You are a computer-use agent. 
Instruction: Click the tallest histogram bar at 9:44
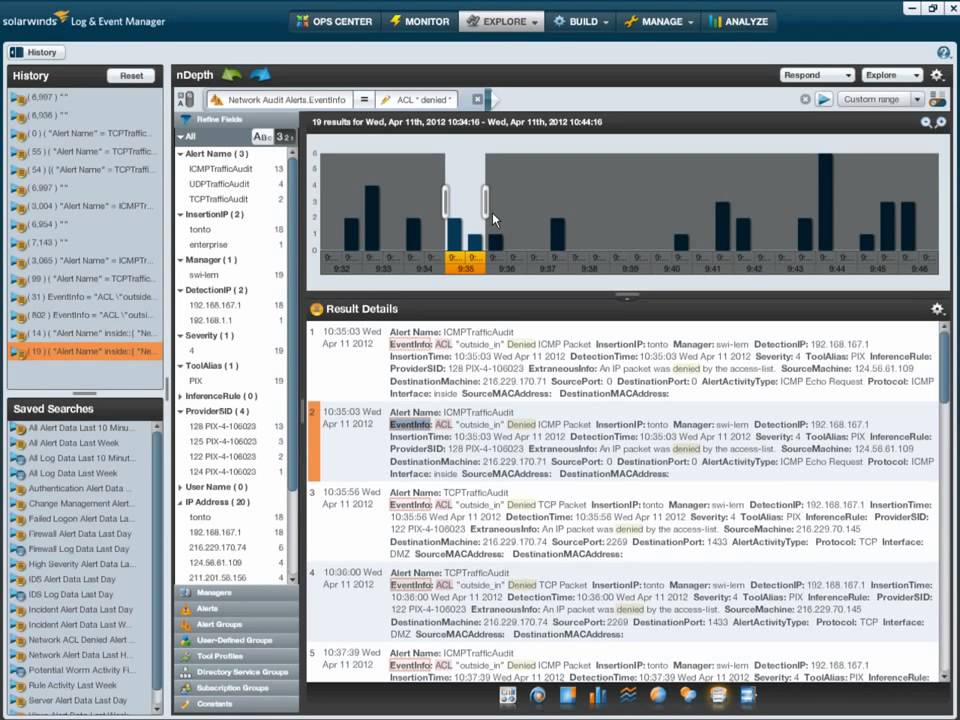coord(825,202)
